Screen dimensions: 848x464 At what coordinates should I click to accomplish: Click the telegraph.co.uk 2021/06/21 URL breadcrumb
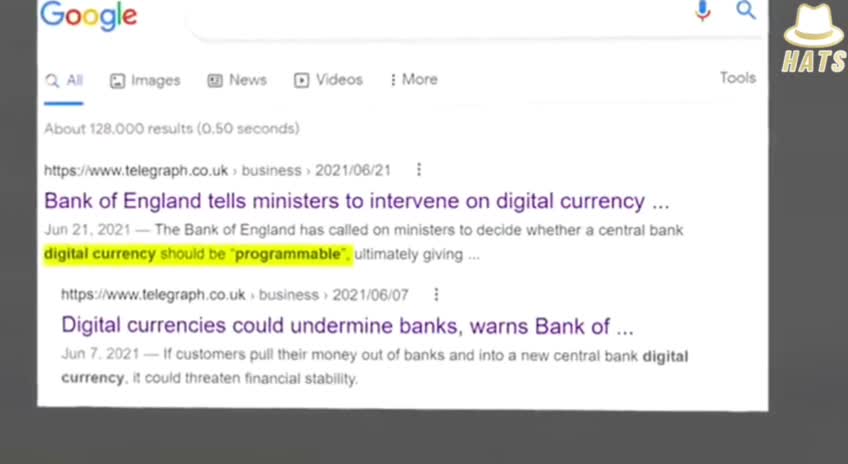(x=217, y=170)
